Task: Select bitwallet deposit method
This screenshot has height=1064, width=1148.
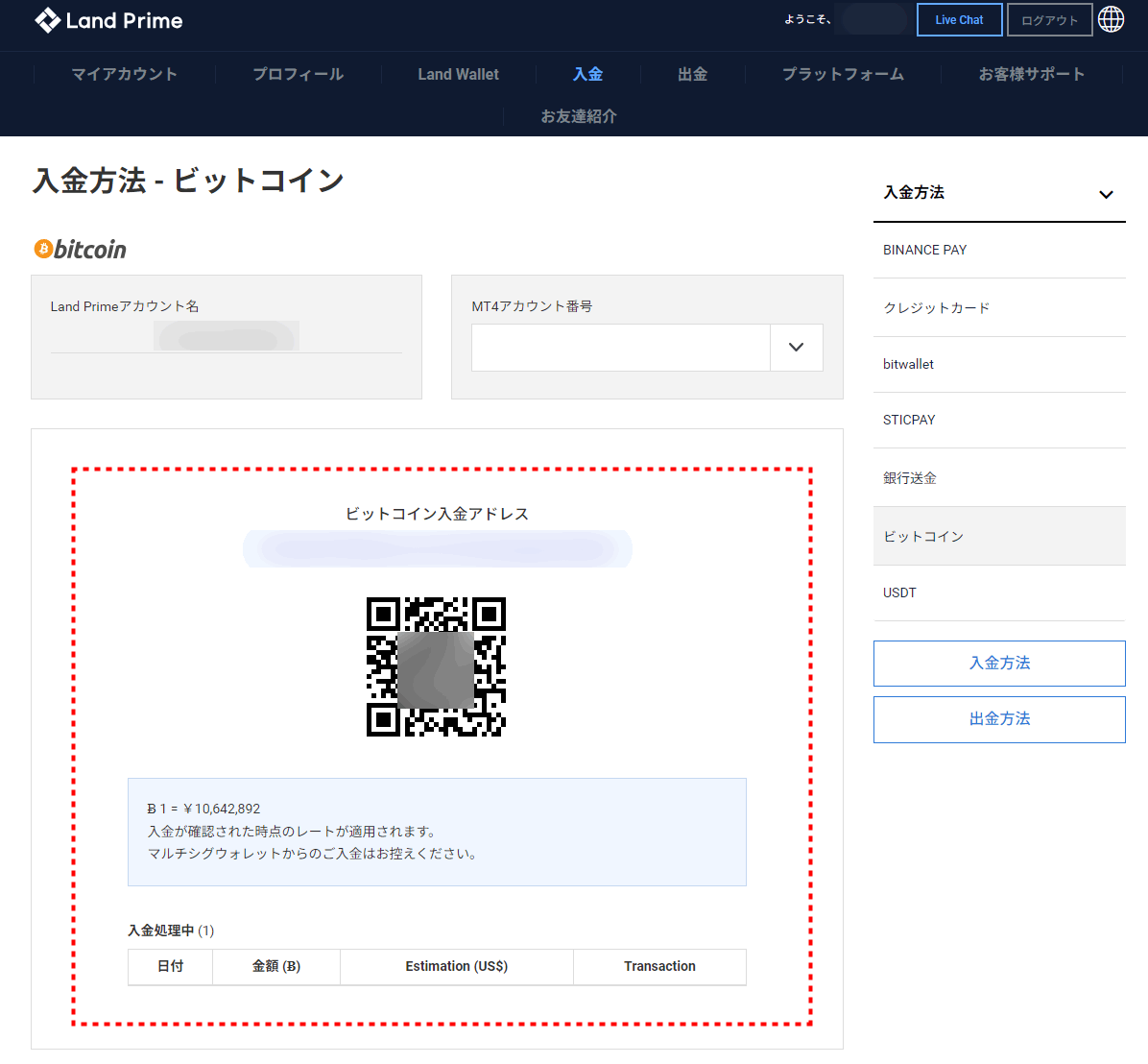Action: click(x=998, y=364)
